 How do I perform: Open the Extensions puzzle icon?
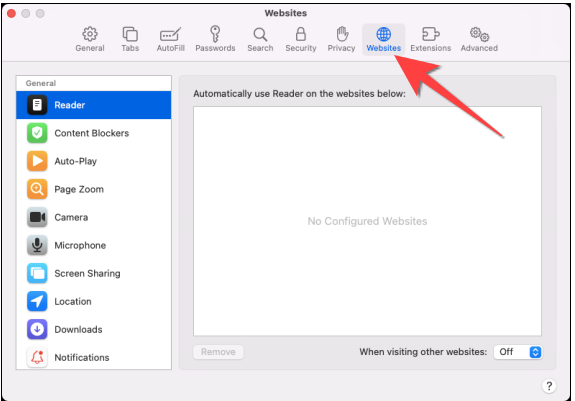tap(431, 34)
